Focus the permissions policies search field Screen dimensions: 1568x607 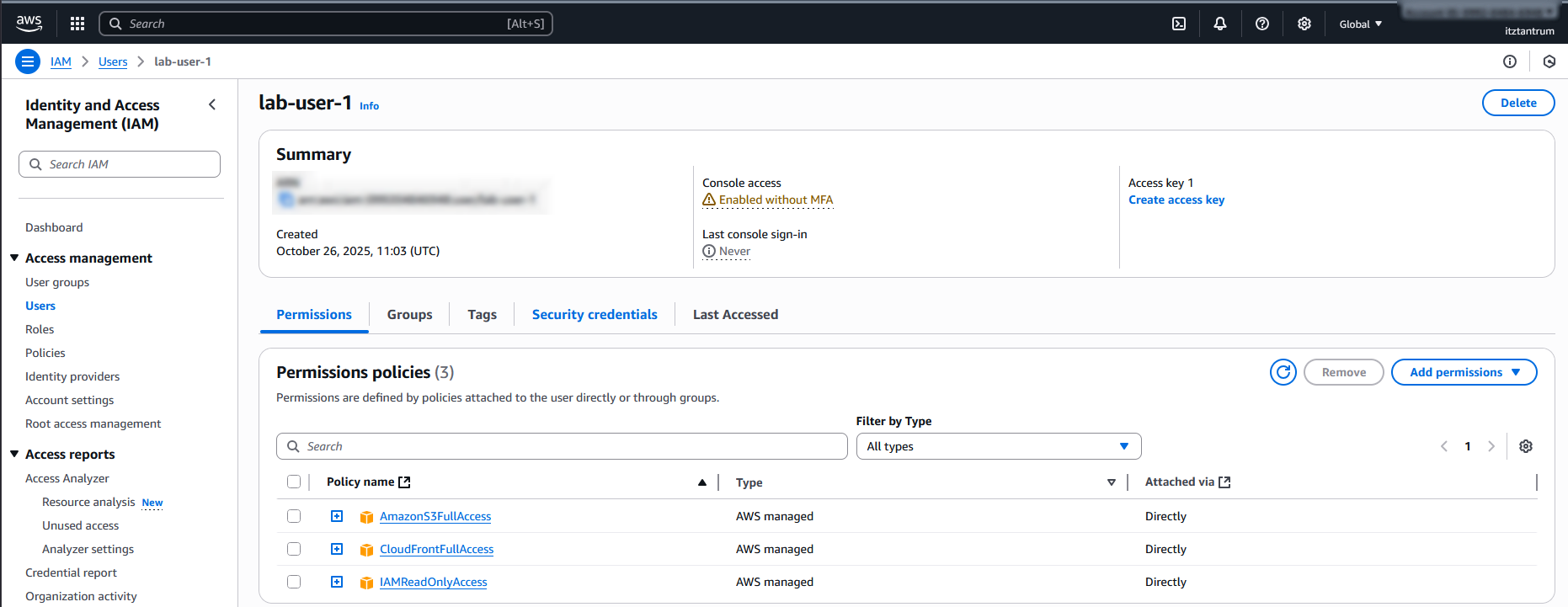pos(562,446)
